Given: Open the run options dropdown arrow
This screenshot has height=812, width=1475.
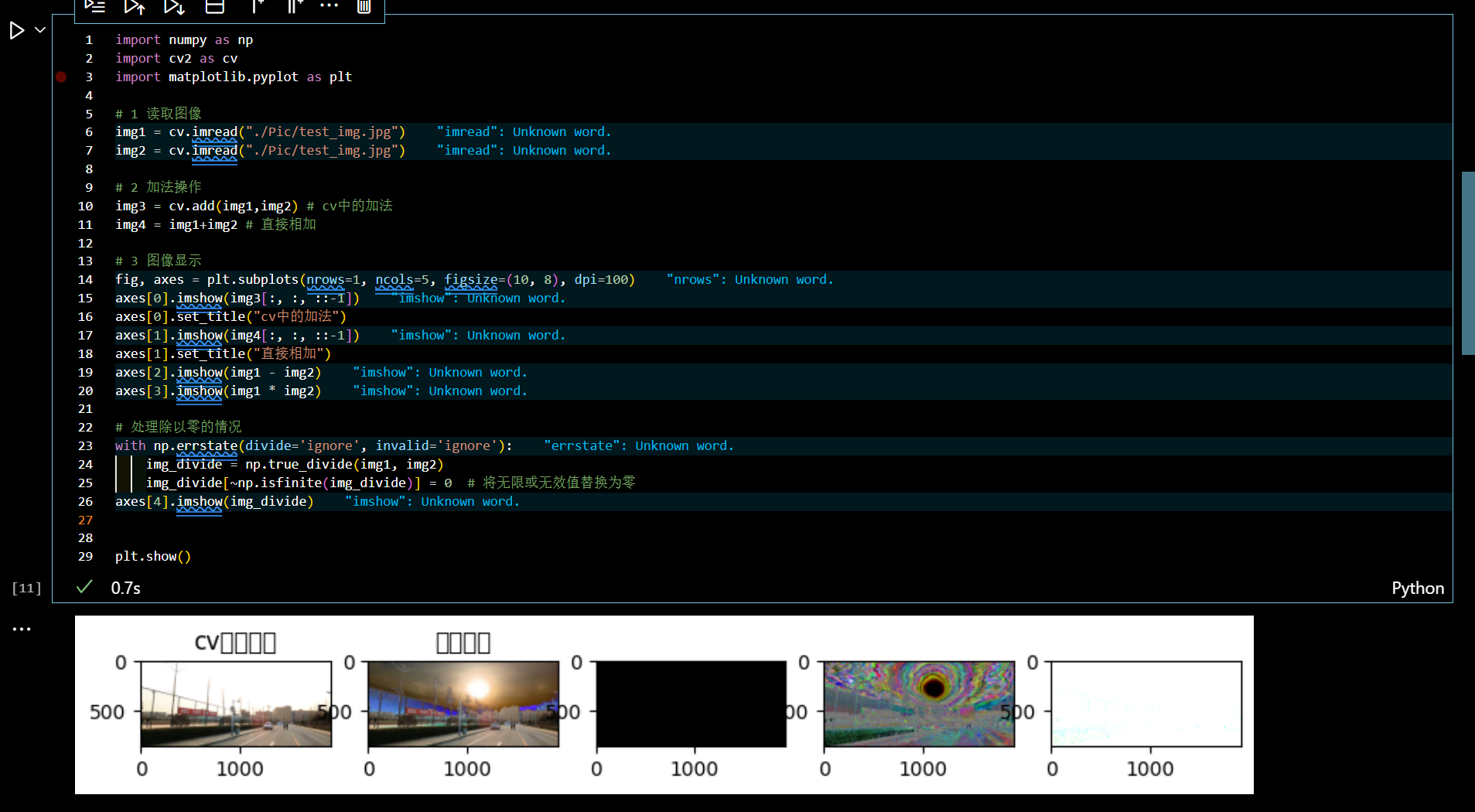Looking at the screenshot, I should click(x=40, y=30).
